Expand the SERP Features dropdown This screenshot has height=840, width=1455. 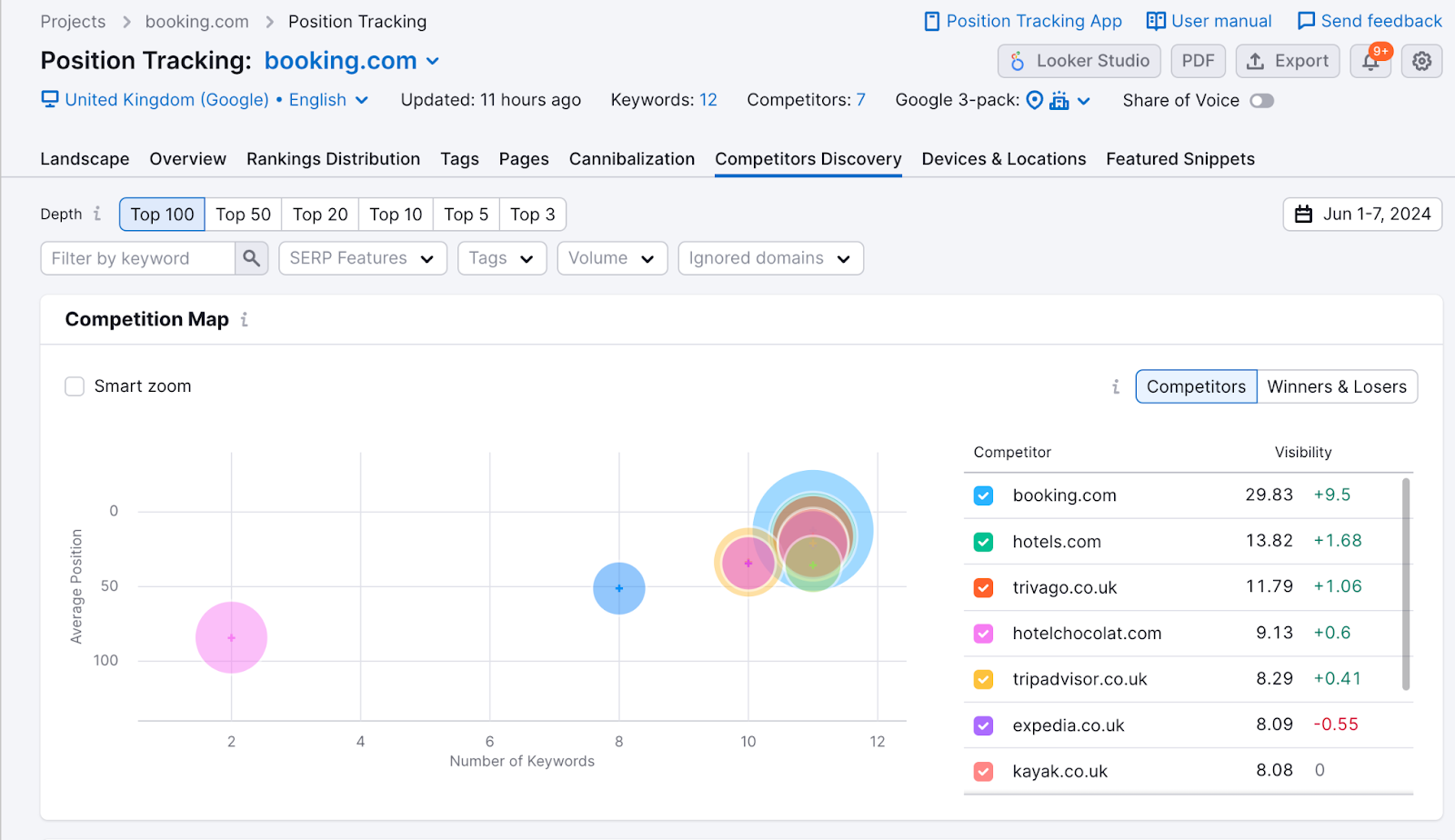tap(362, 258)
